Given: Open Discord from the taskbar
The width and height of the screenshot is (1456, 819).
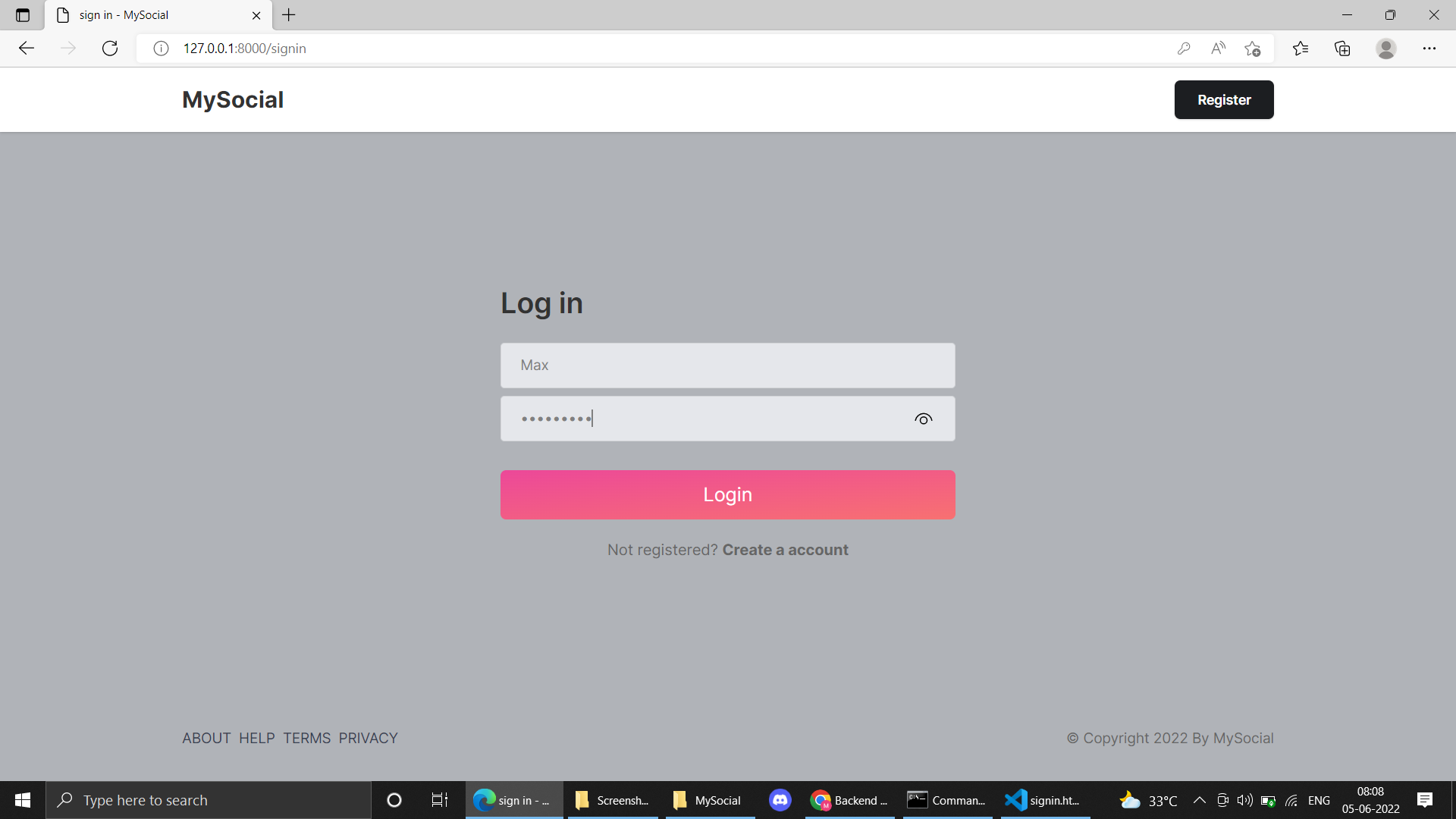Looking at the screenshot, I should (780, 800).
